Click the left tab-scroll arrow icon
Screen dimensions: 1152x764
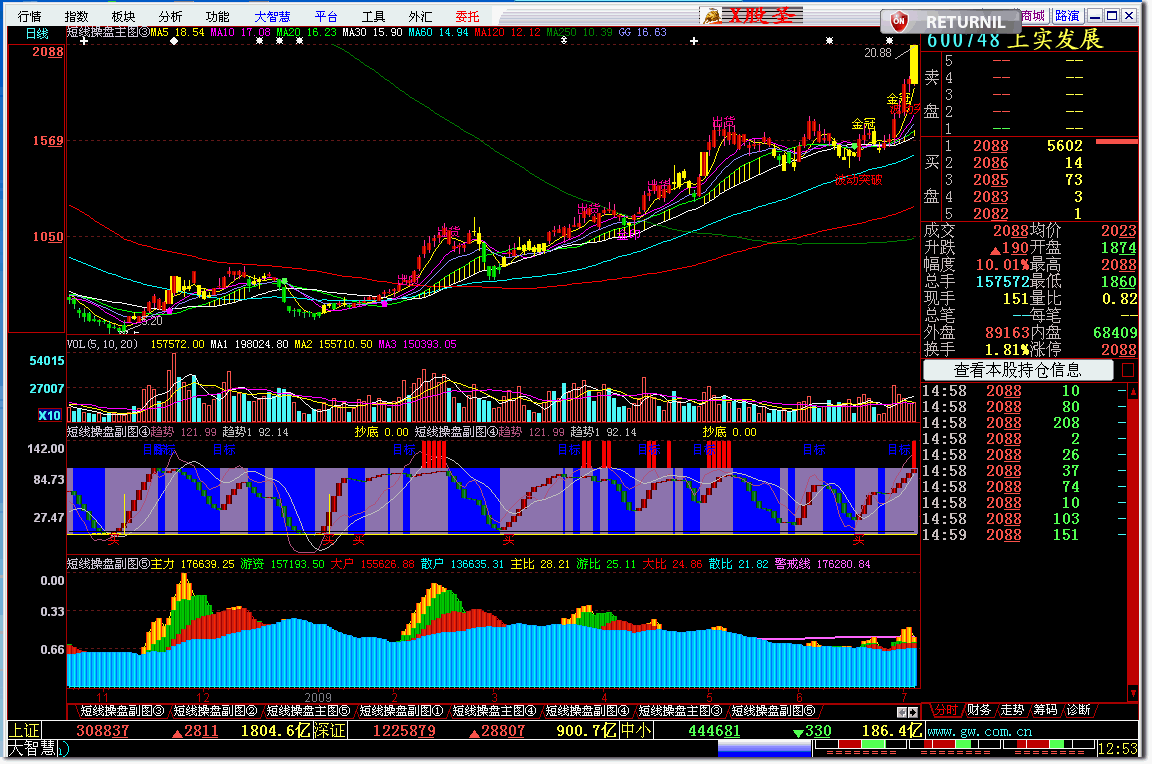click(x=902, y=712)
